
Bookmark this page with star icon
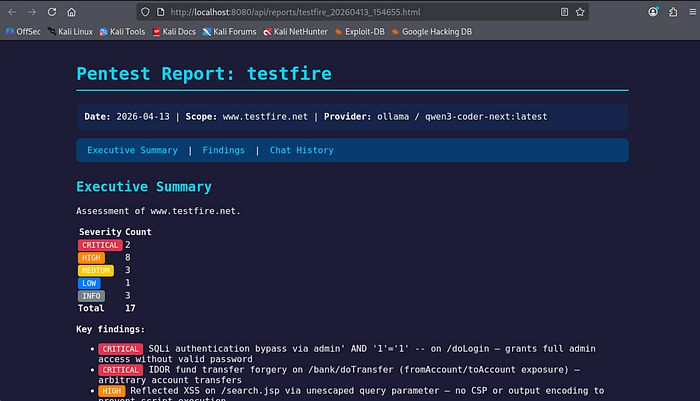coord(580,12)
